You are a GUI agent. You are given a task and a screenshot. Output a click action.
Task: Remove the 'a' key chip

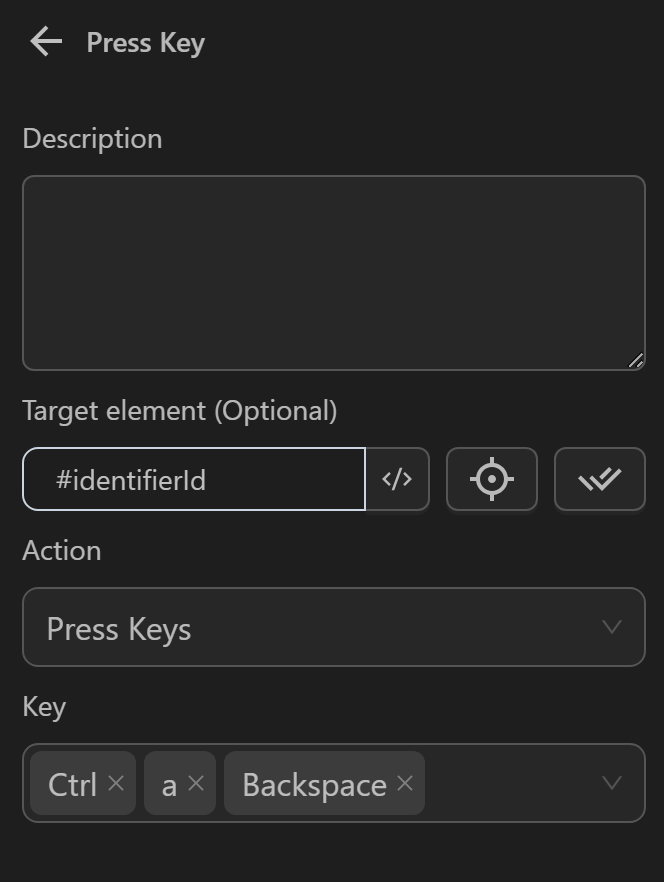click(196, 783)
